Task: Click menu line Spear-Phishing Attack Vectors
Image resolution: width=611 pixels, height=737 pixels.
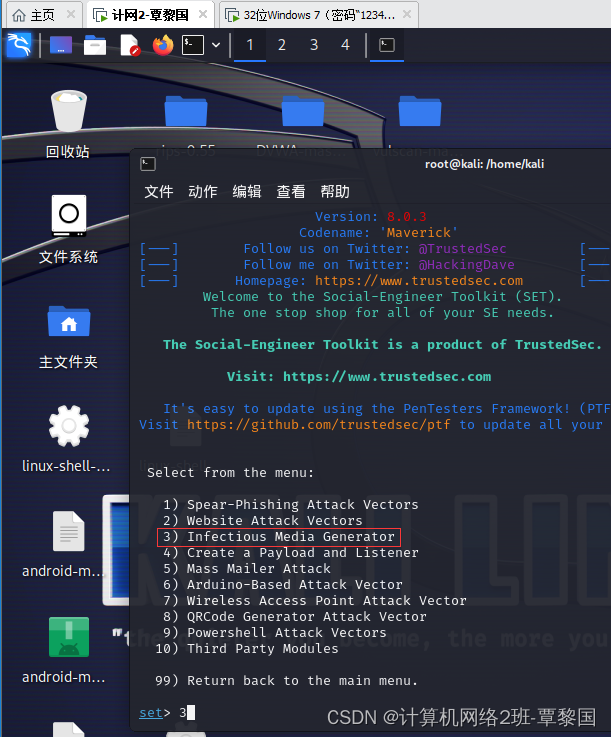Action: point(290,504)
